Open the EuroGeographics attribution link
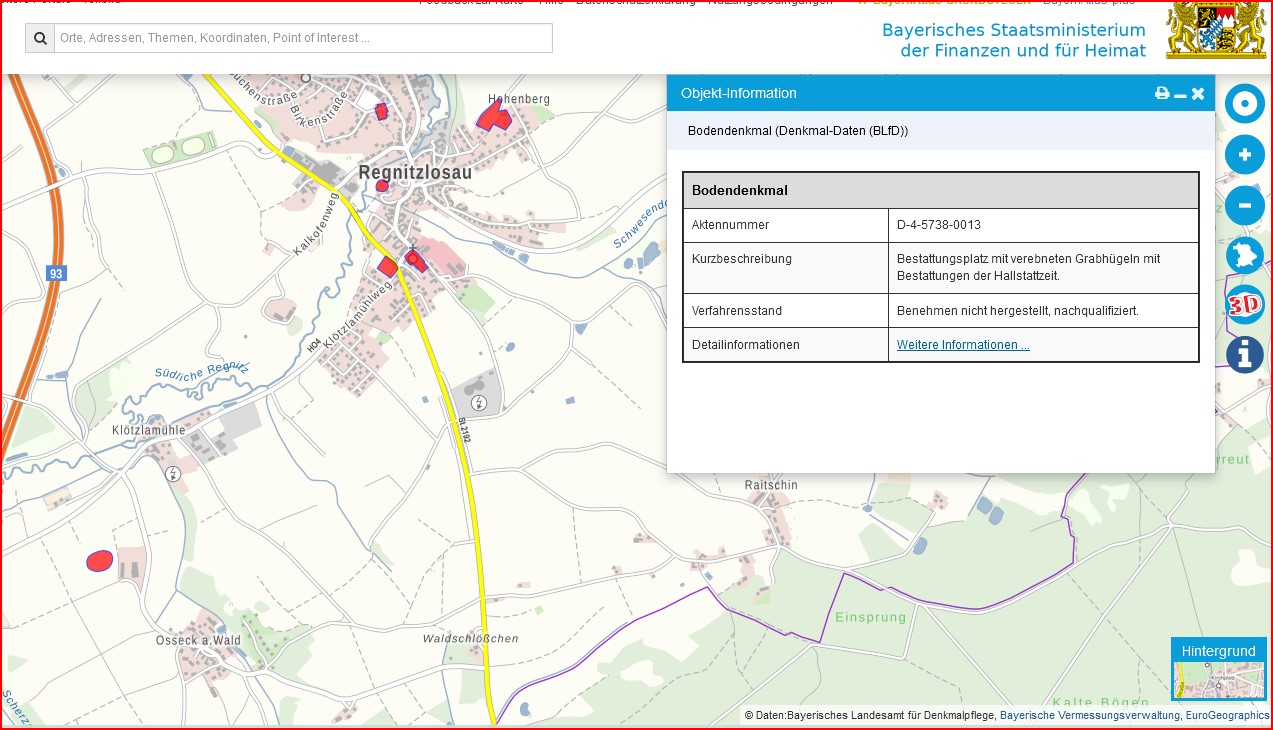 1228,715
